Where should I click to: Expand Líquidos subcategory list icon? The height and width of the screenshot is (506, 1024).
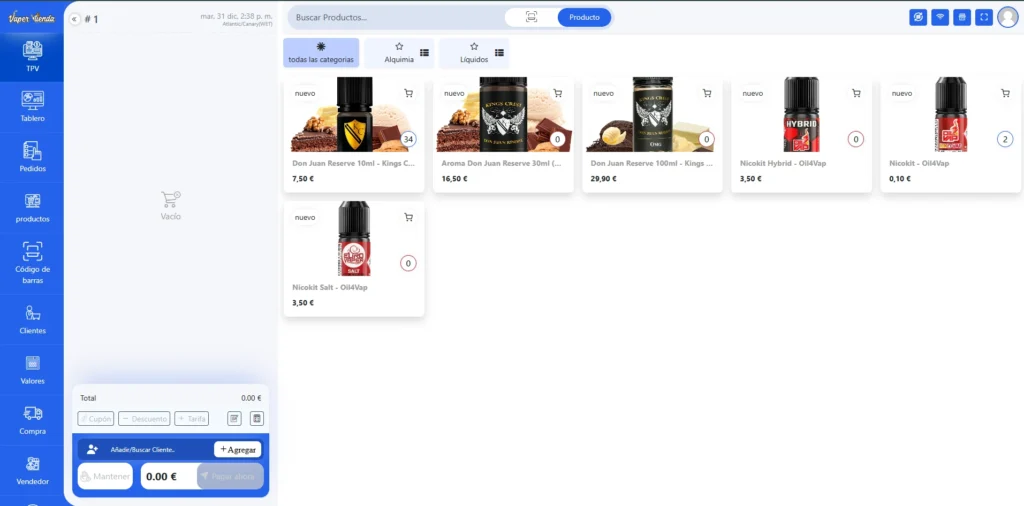click(500, 53)
